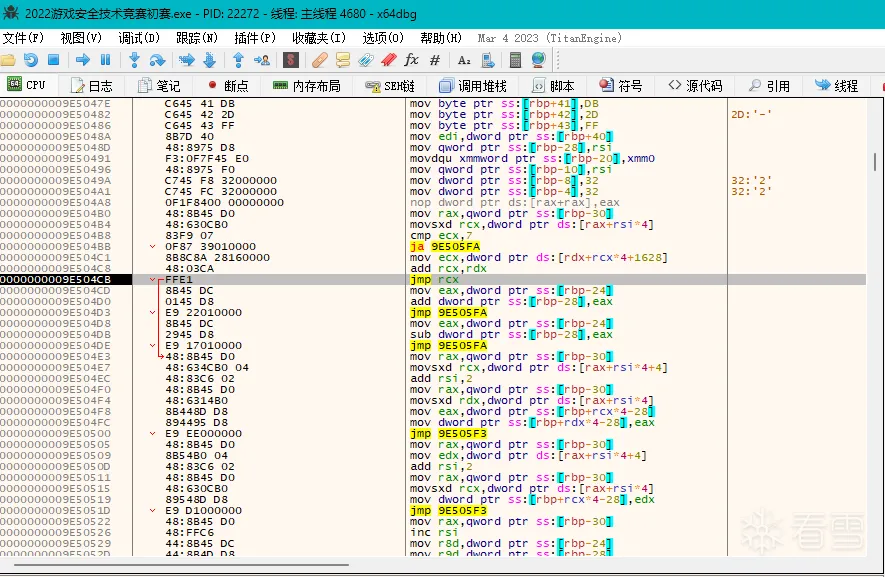885x577 pixels.
Task: Open the Scylla plugin icon
Action: (x=290, y=60)
